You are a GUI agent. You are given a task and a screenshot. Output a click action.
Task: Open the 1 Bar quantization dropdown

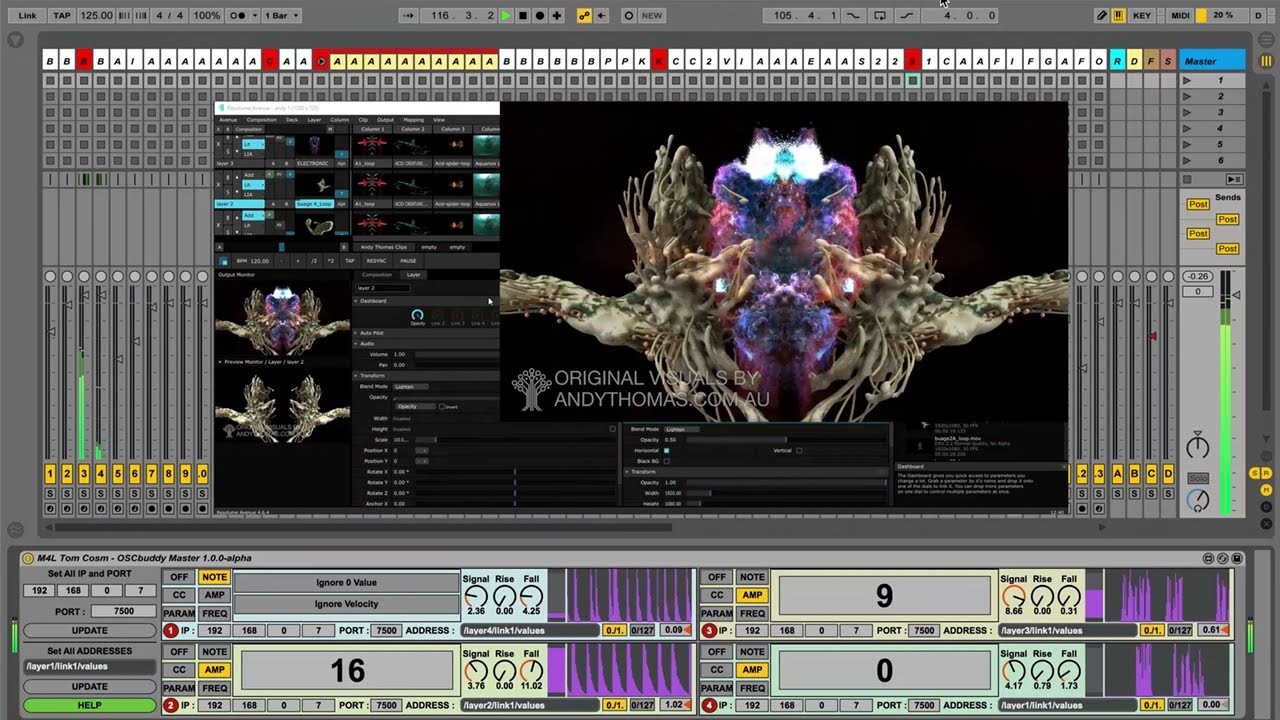pos(280,16)
